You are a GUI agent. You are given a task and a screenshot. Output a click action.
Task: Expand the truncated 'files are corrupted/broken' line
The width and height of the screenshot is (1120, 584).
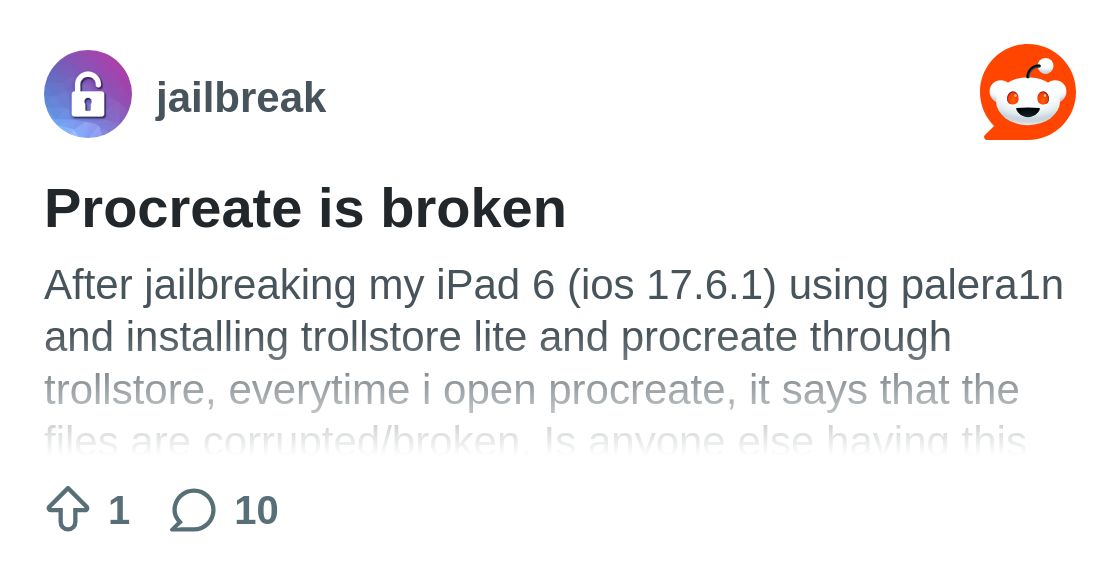pyautogui.click(x=535, y=439)
